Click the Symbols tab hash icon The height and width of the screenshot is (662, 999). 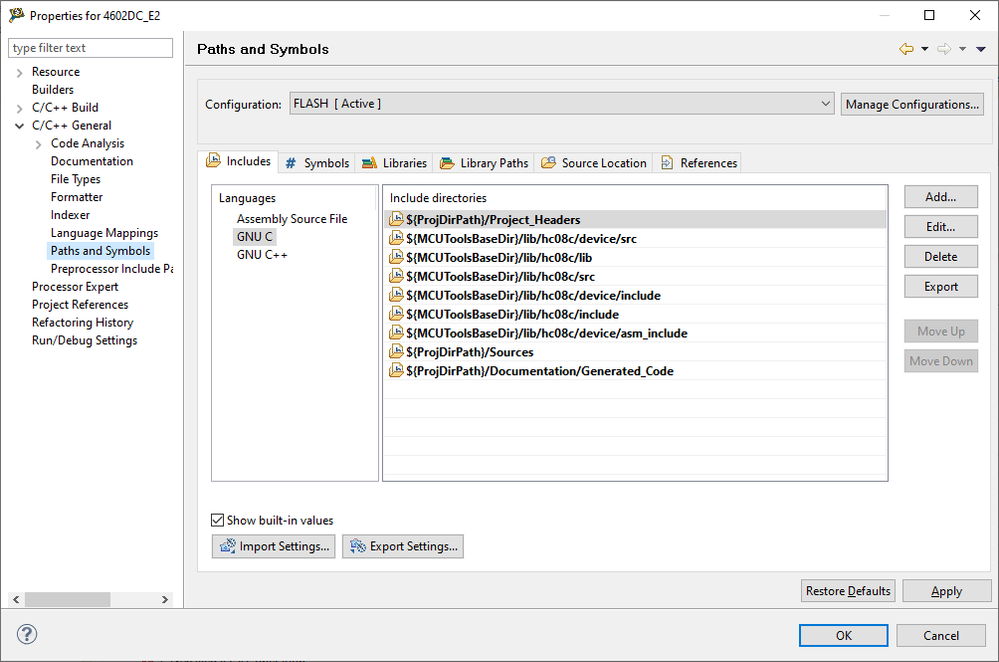pos(291,163)
